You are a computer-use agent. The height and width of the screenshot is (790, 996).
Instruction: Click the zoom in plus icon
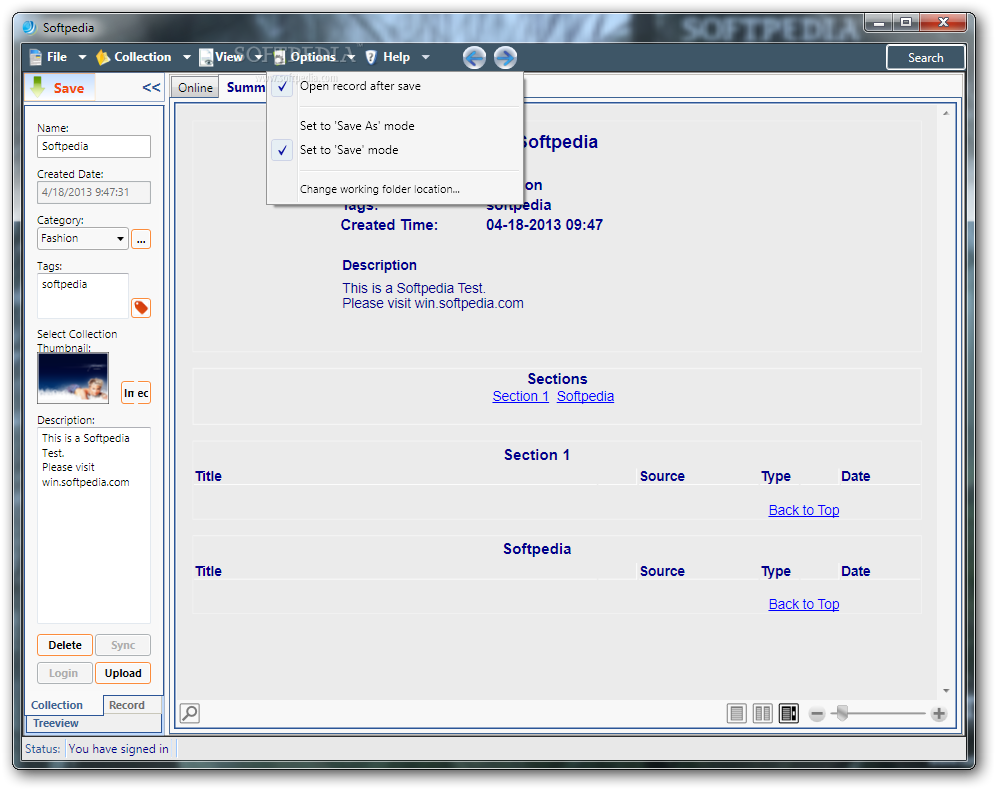tap(939, 714)
